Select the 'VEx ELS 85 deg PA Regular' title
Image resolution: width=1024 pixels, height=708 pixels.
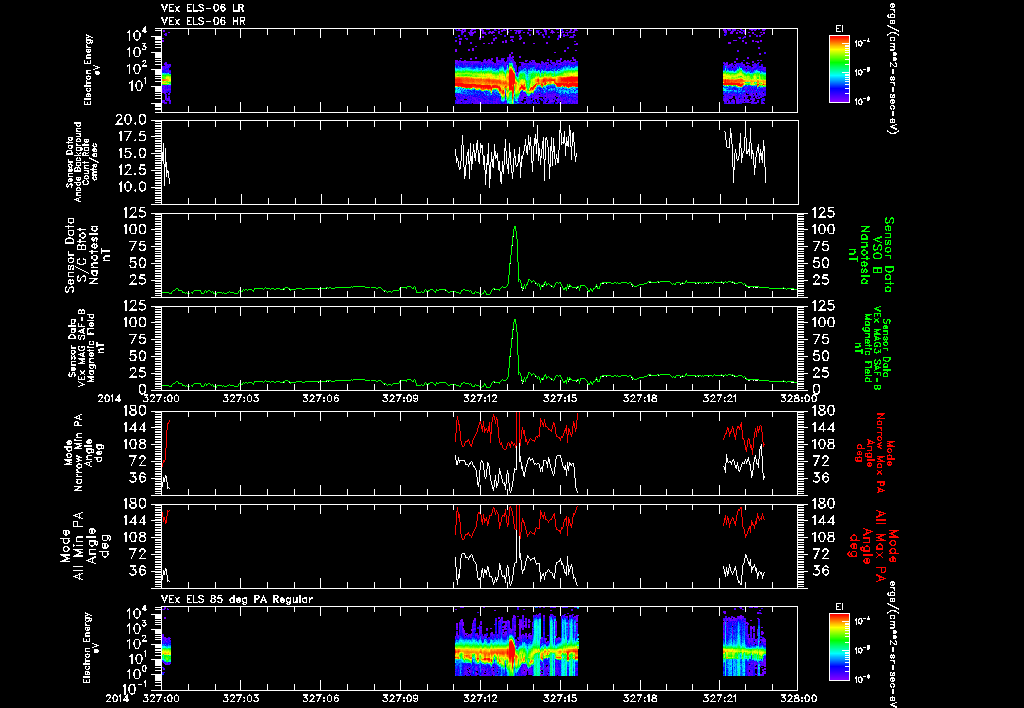tap(237, 599)
